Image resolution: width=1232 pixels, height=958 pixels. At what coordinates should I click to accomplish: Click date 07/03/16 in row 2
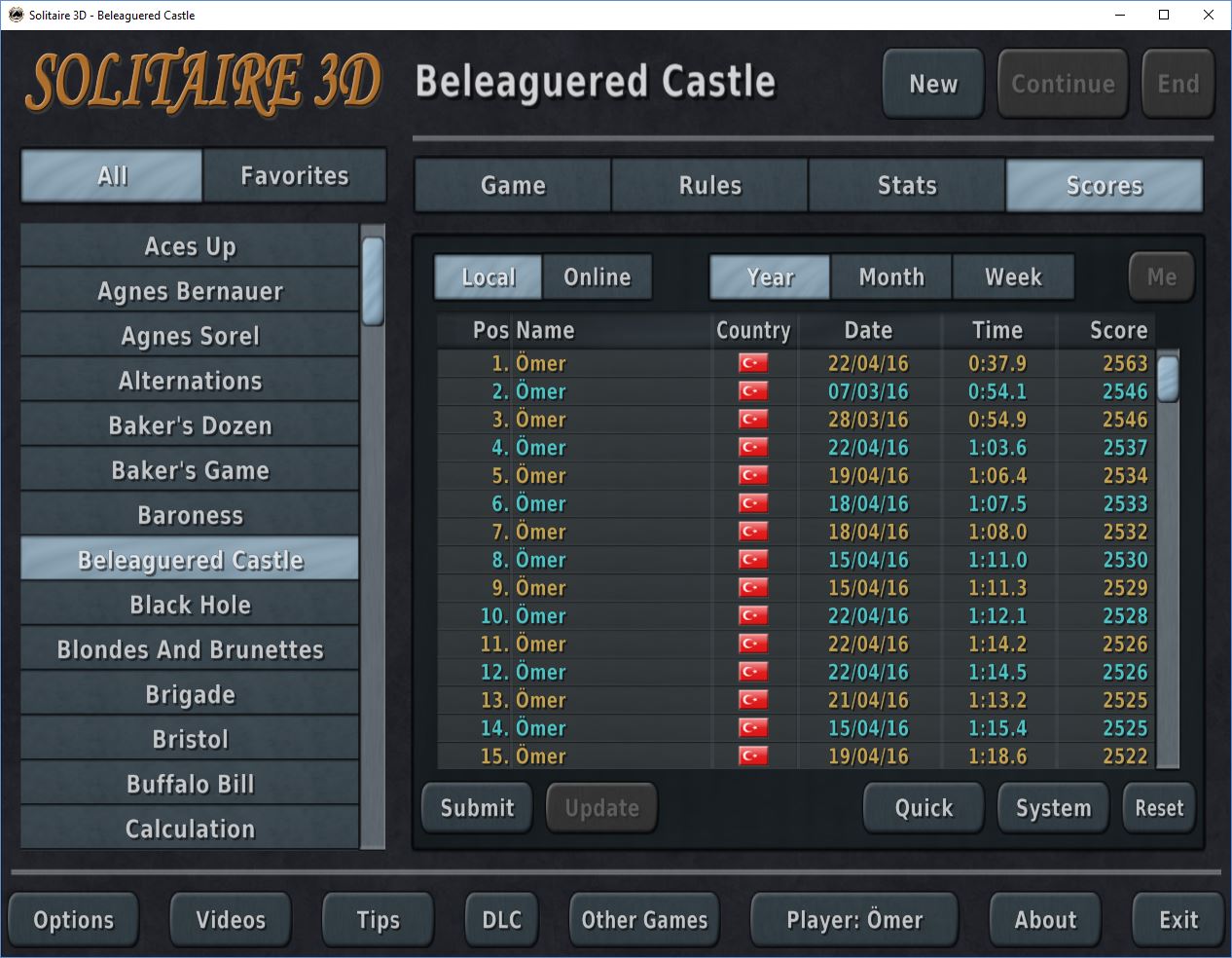point(868,391)
